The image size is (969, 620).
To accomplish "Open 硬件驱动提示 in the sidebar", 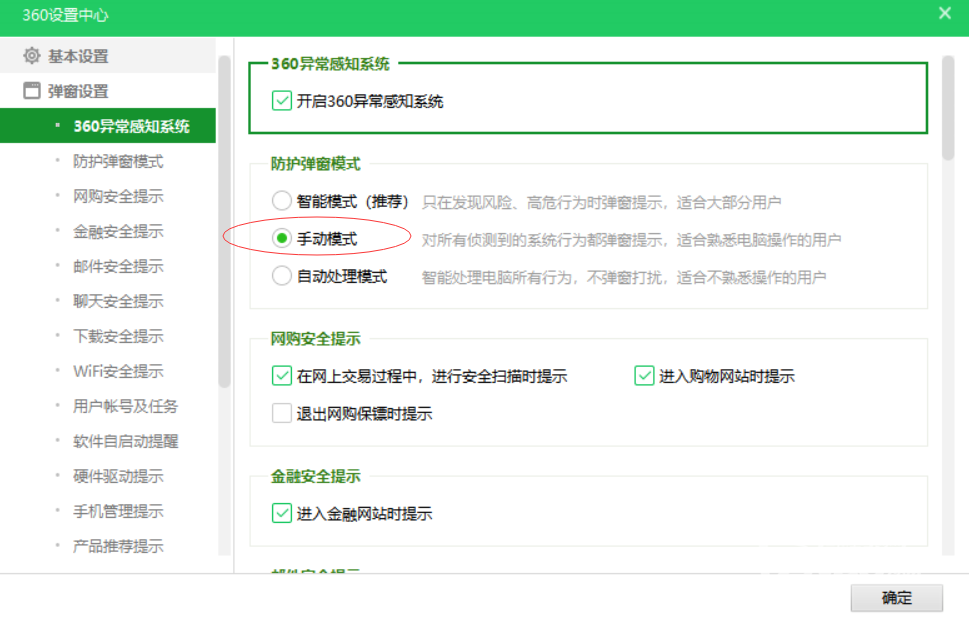I will coord(118,476).
